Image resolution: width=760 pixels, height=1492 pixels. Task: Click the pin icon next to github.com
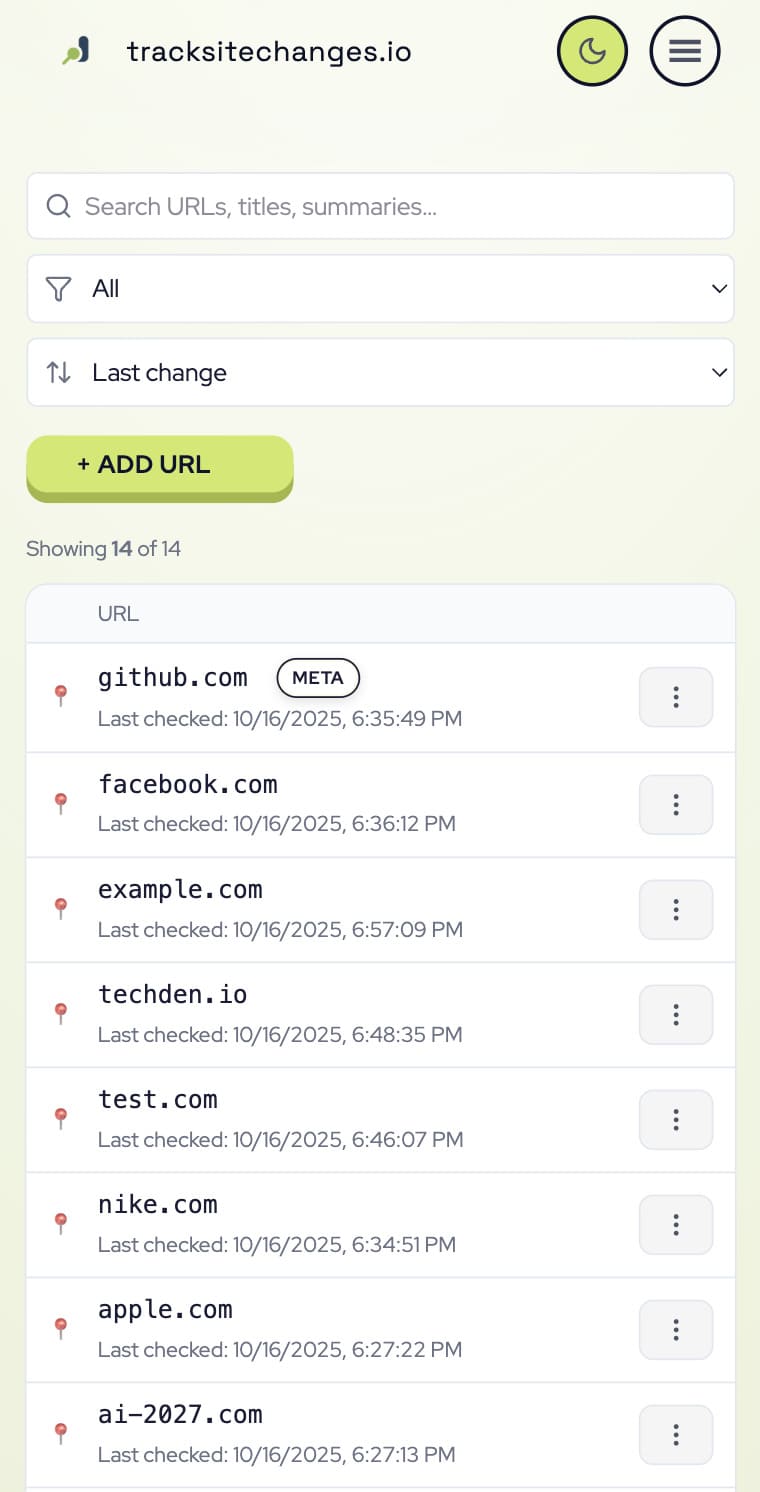[x=61, y=694]
